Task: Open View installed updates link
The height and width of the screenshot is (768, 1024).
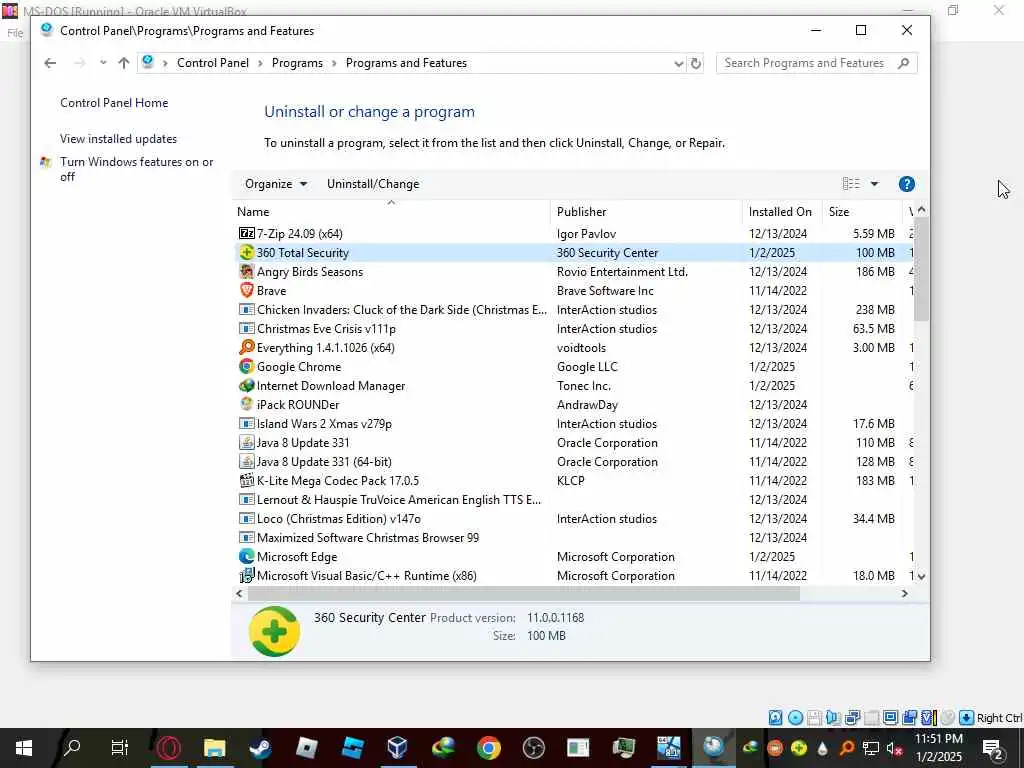Action: point(118,138)
